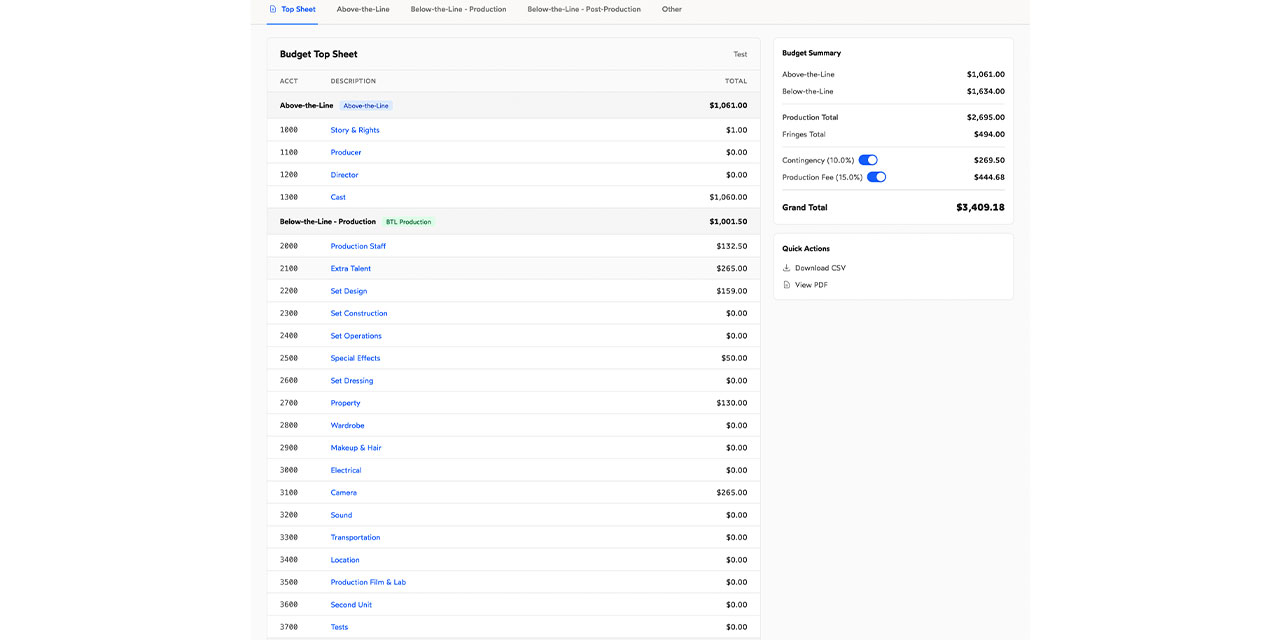Select the Below-the-Line - Post-Production tab
This screenshot has height=640, width=1280.
click(584, 9)
